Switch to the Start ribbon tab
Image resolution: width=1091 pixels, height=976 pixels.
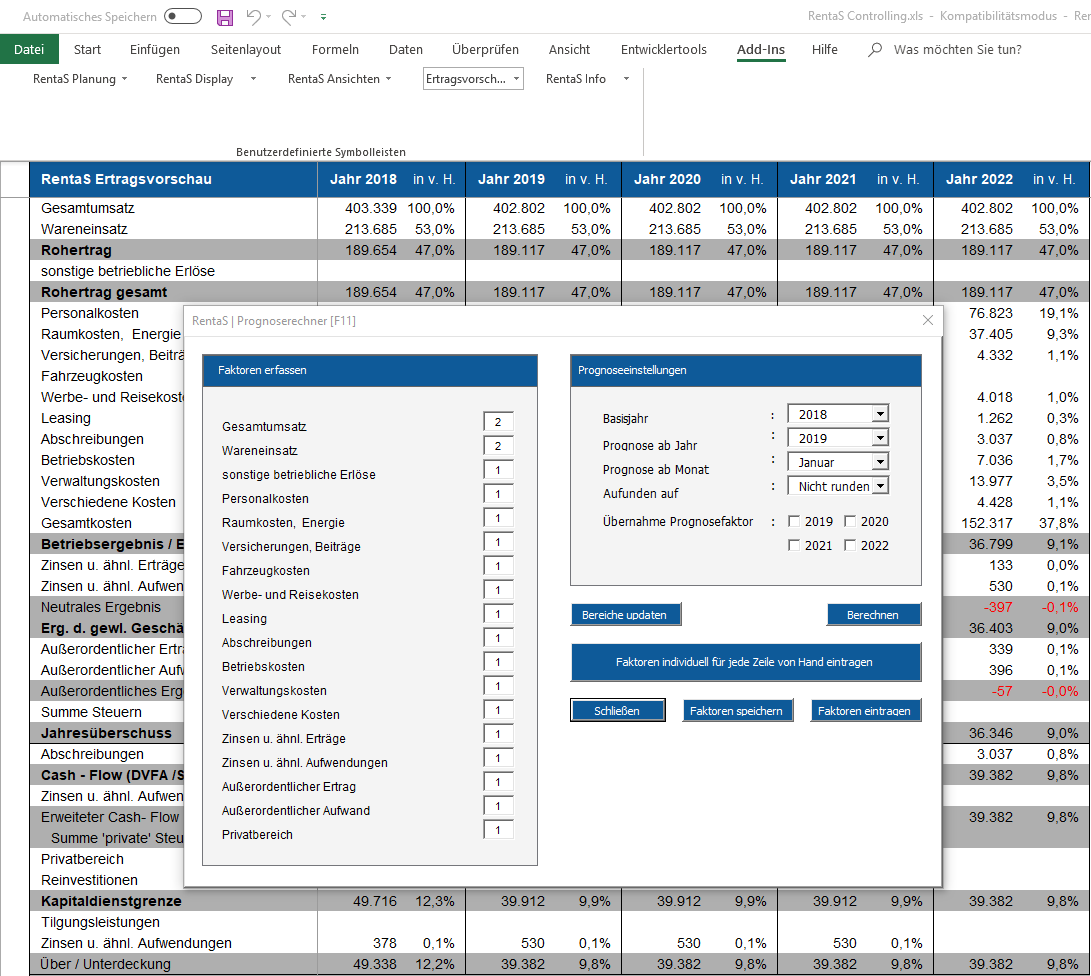click(x=87, y=49)
